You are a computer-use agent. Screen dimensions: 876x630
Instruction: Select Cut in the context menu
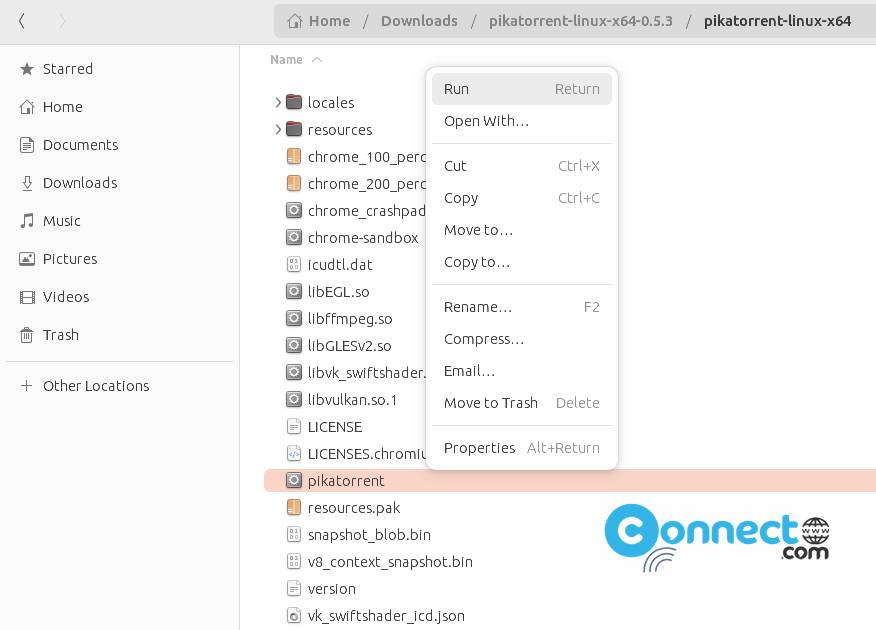[522, 166]
